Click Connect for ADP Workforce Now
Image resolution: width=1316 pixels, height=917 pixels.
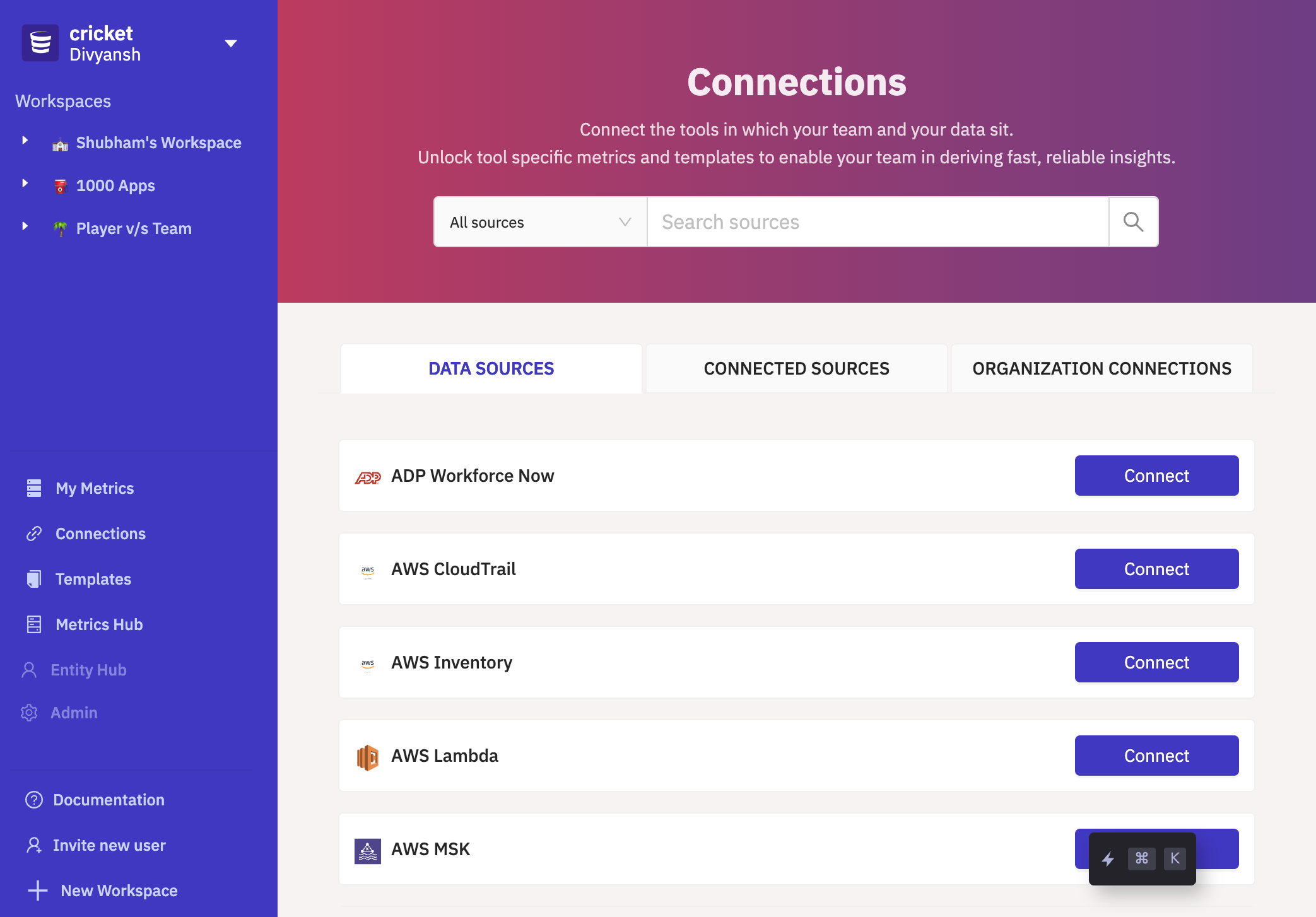(1157, 475)
